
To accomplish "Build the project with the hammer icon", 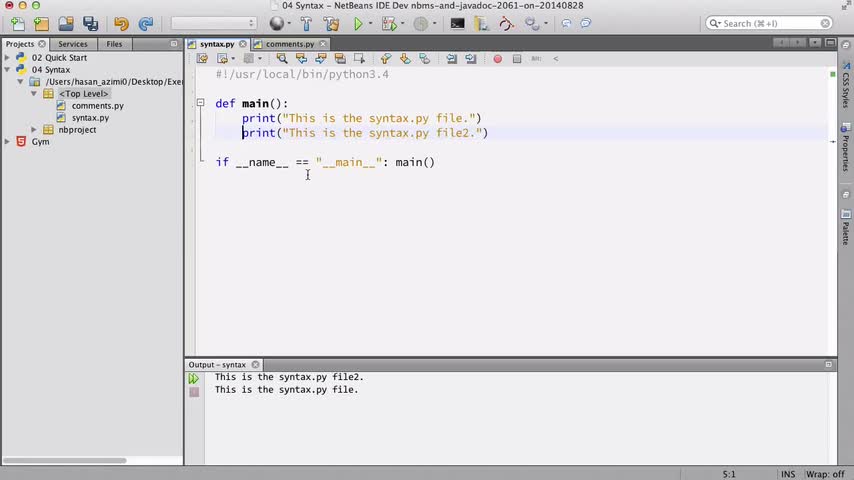I will (306, 23).
